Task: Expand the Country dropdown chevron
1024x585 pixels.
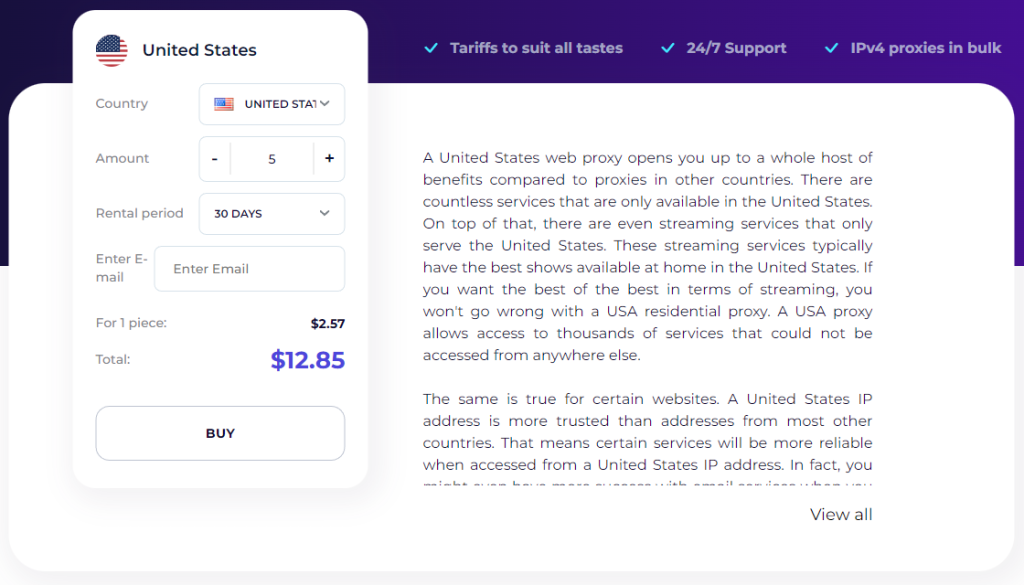Action: click(325, 104)
